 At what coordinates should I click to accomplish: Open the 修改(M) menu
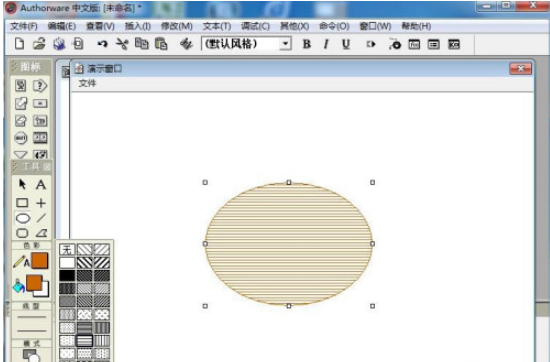click(176, 26)
